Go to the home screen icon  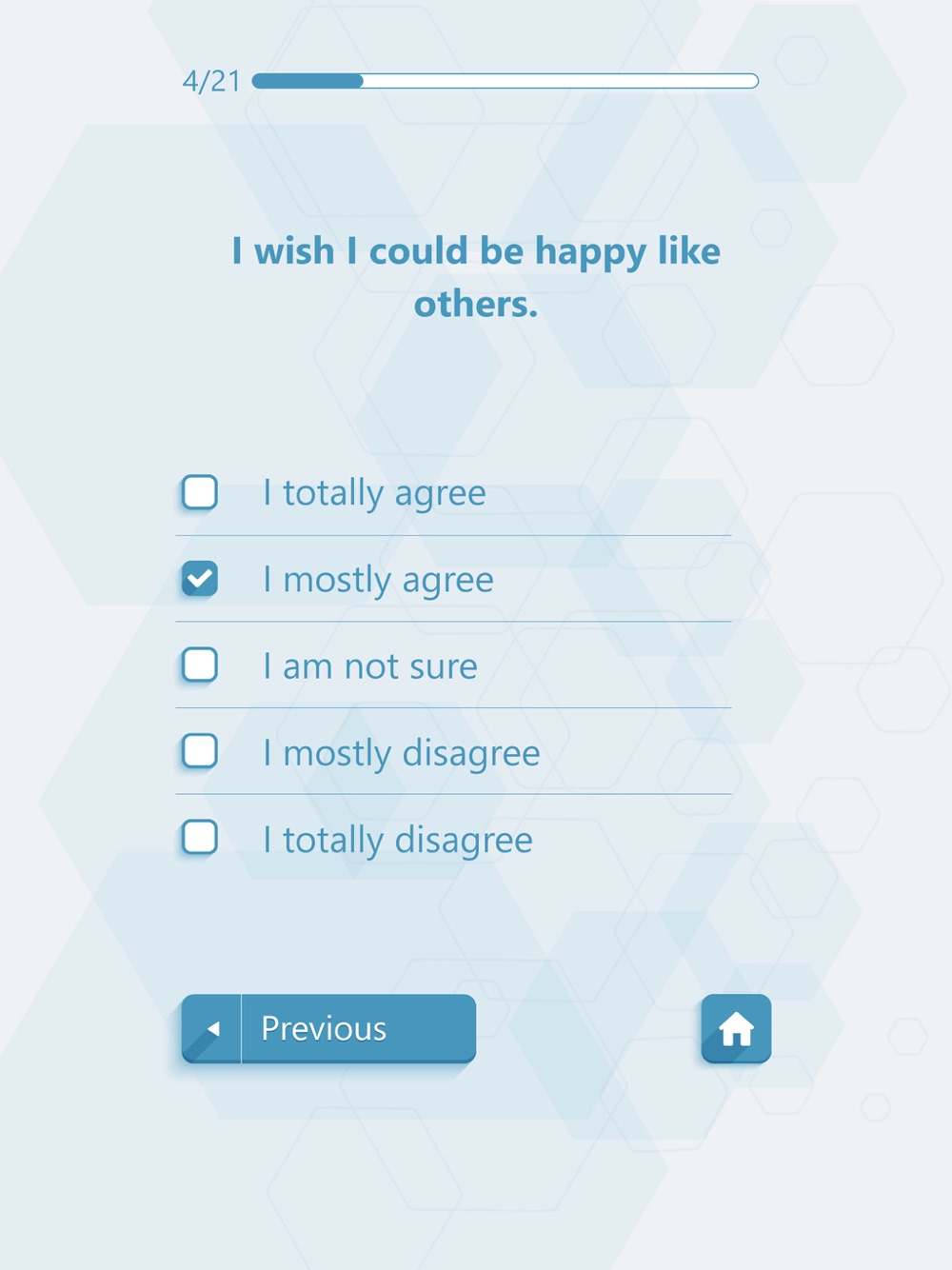pyautogui.click(x=736, y=1028)
